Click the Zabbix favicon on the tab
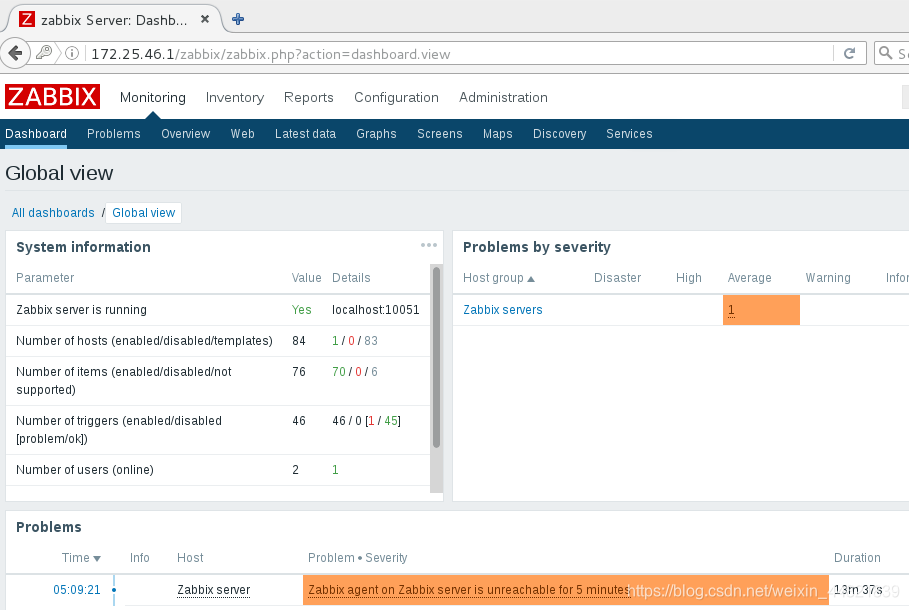Screen dimensions: 909x610 pyautogui.click(x=27, y=19)
